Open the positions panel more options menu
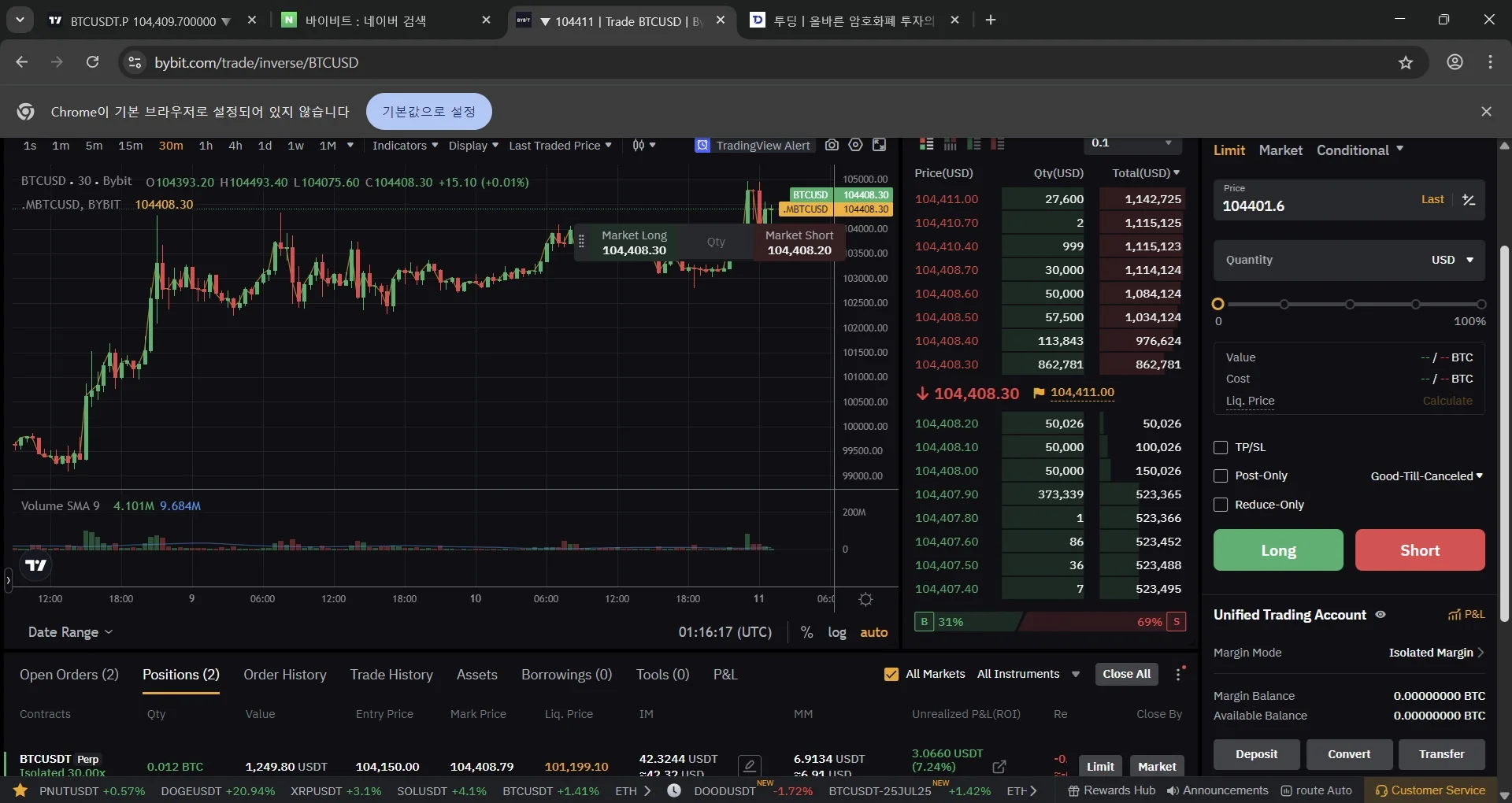1512x803 pixels. 1179,674
